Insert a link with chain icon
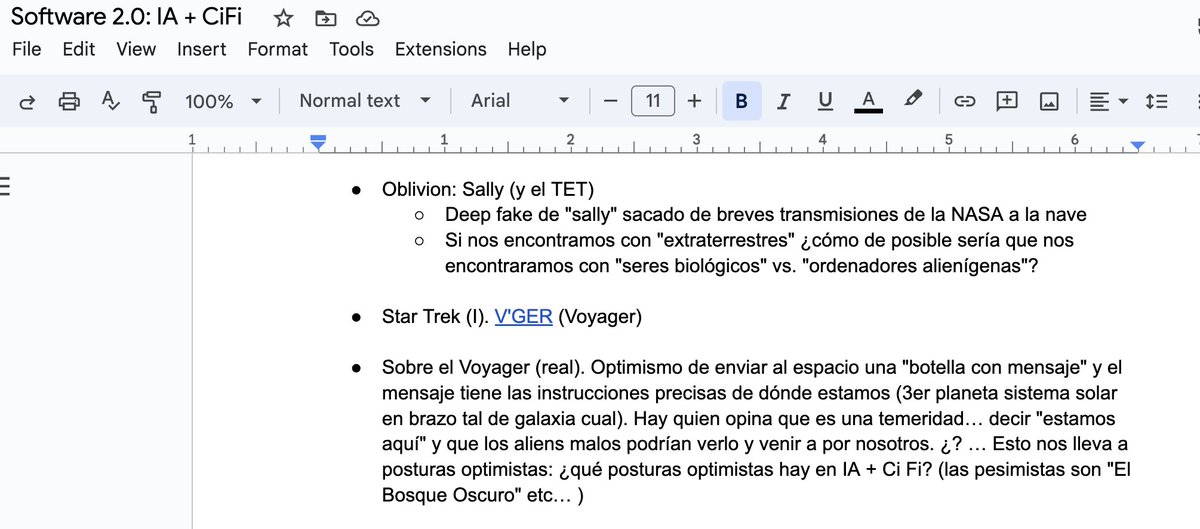 click(965, 101)
